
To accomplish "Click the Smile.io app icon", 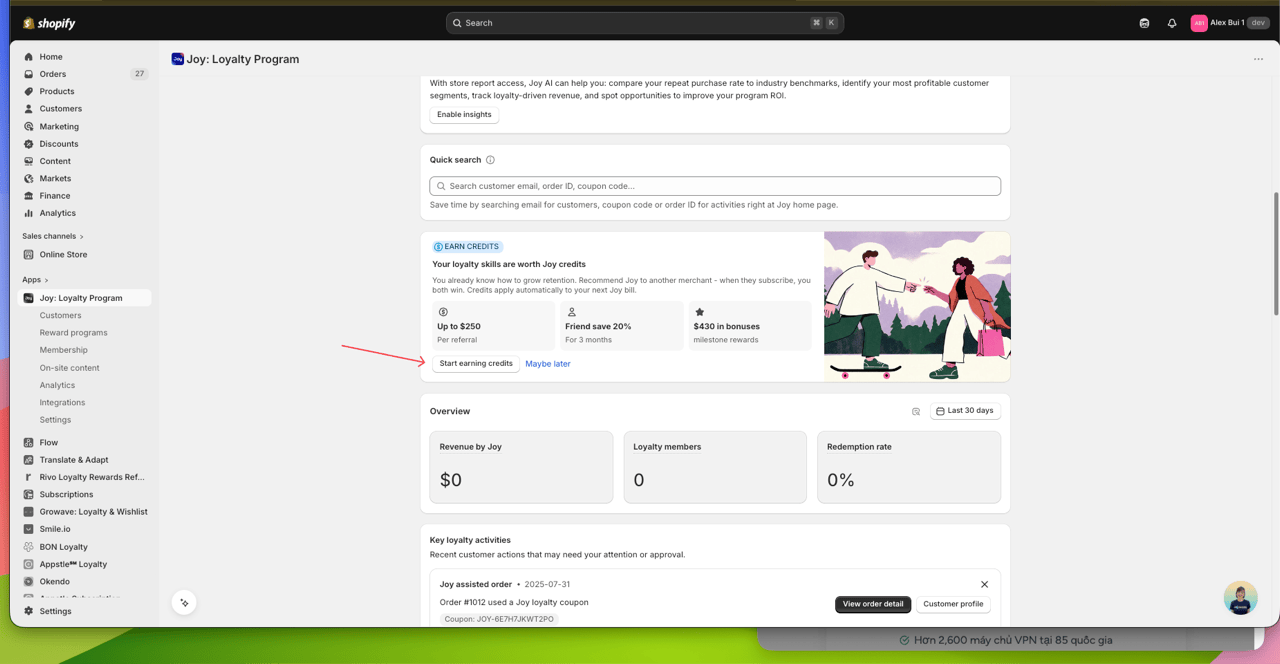I will (29, 530).
